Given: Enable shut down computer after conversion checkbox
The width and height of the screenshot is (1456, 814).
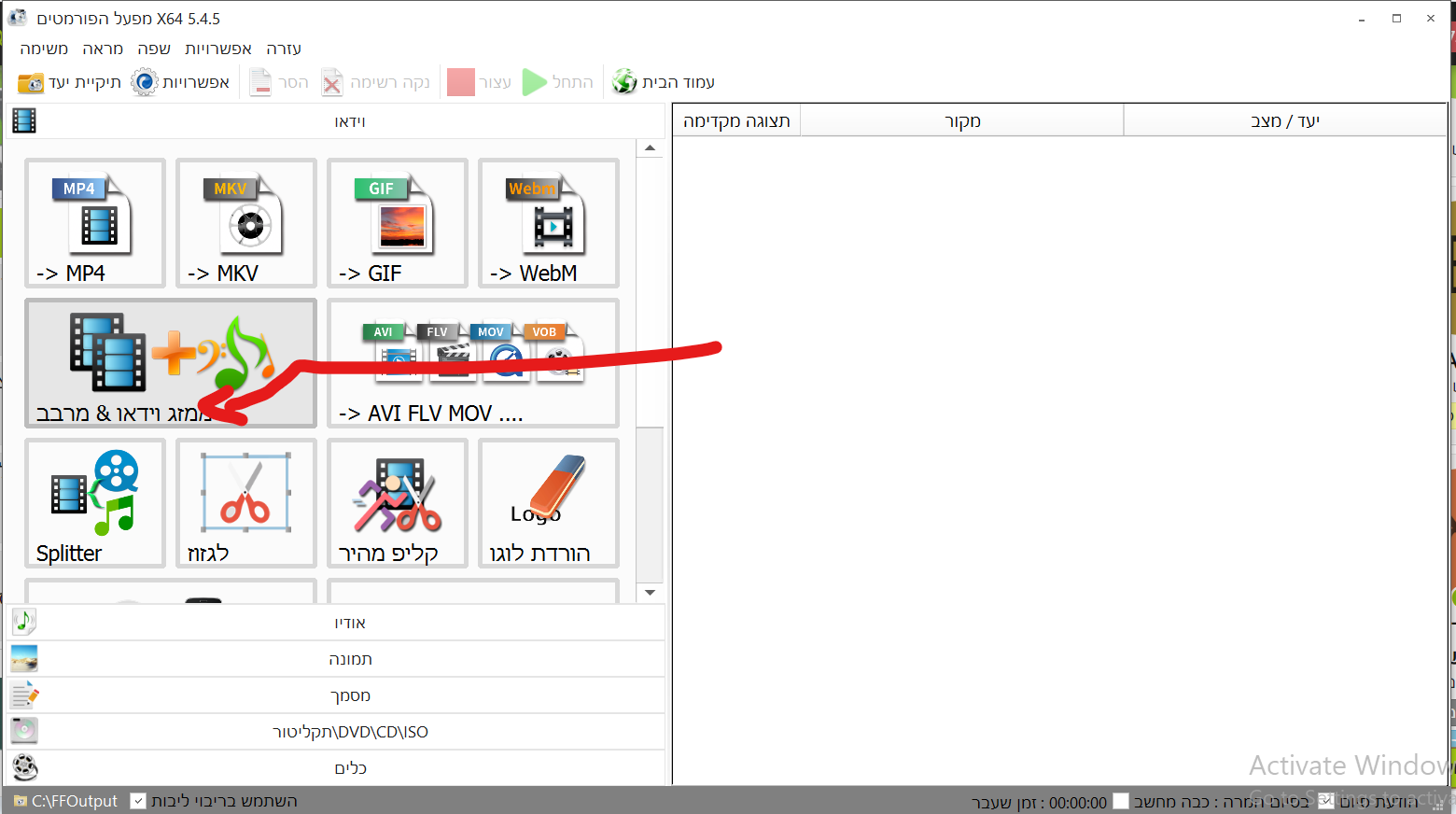Looking at the screenshot, I should point(1121,801).
